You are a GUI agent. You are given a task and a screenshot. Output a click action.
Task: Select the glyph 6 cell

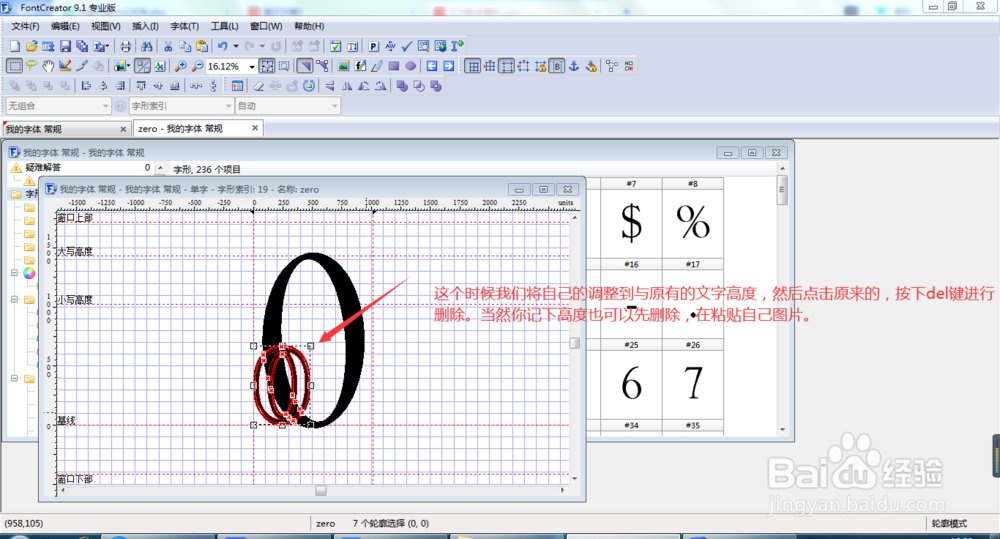[x=631, y=385]
